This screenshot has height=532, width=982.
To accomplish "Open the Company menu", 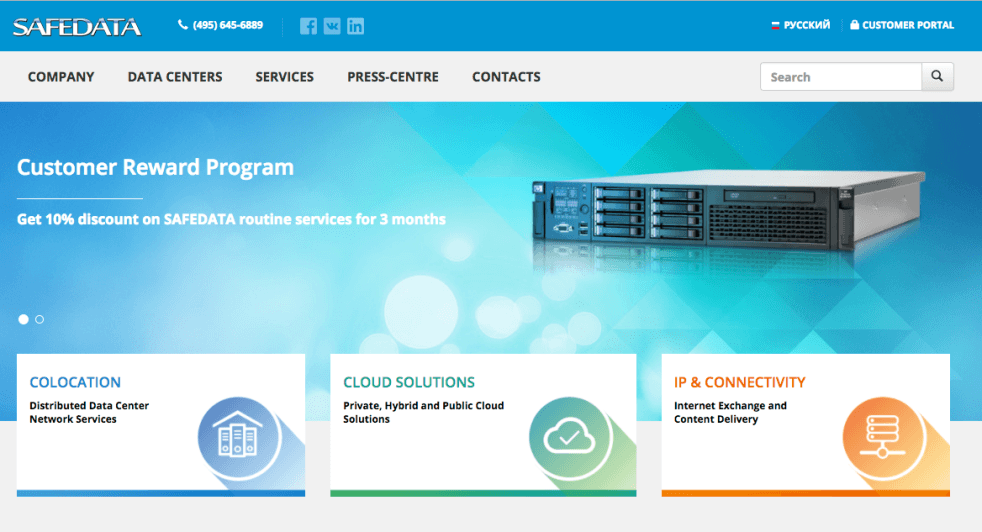I will point(61,77).
